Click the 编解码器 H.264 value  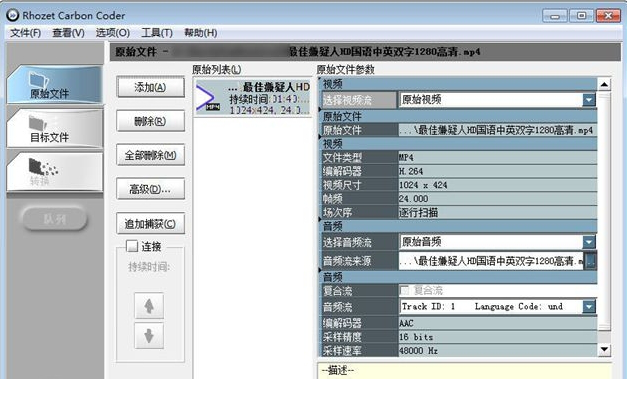click(497, 171)
